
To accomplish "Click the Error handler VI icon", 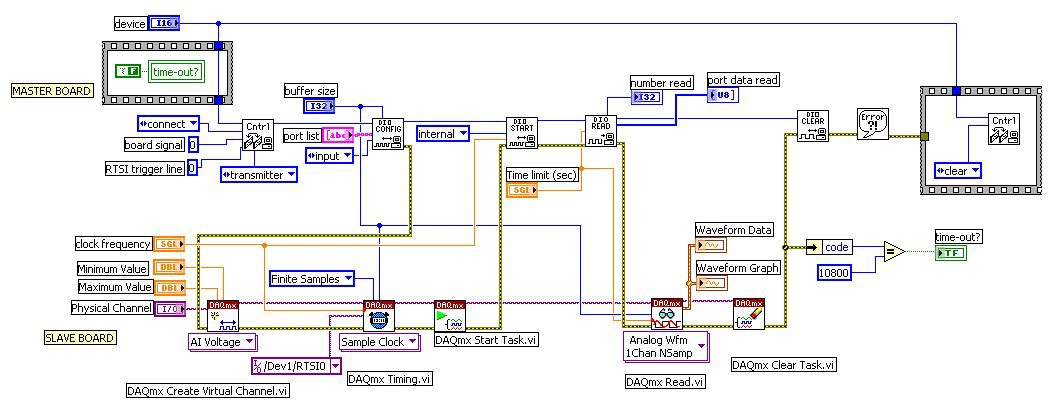I will click(874, 126).
